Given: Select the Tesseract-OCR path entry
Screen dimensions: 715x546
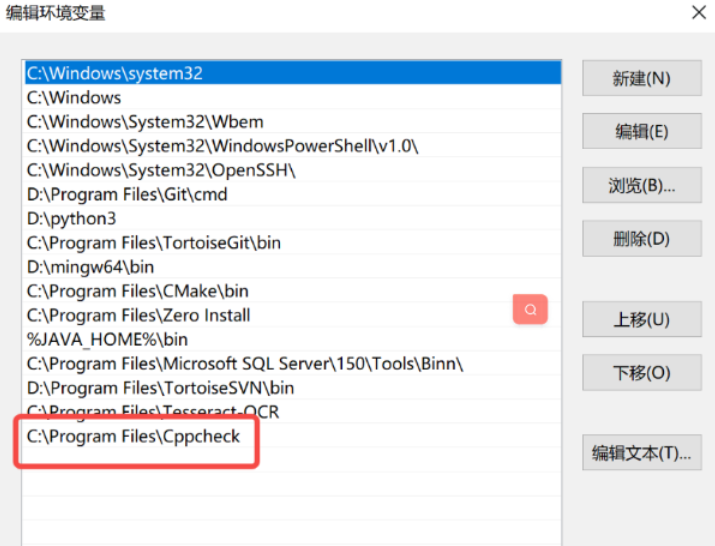Looking at the screenshot, I should [293, 411].
